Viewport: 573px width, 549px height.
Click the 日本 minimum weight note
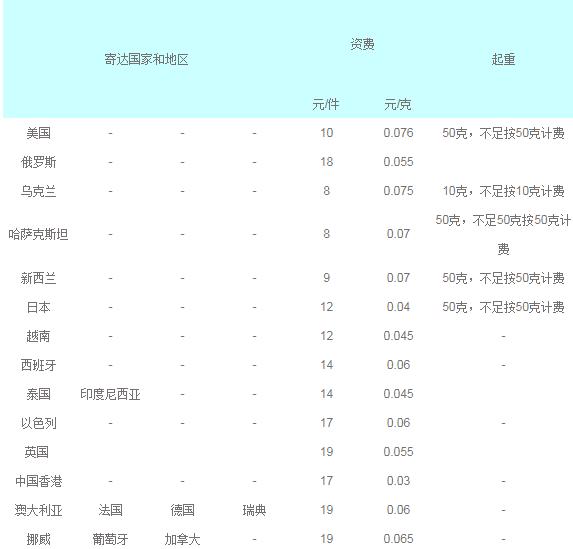click(x=503, y=307)
